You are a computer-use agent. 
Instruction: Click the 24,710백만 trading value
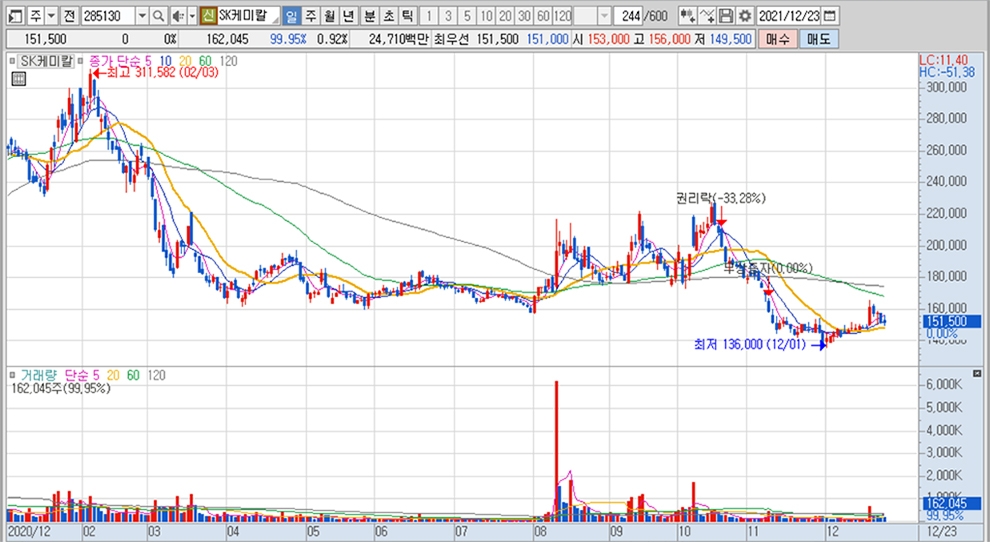(x=398, y=39)
